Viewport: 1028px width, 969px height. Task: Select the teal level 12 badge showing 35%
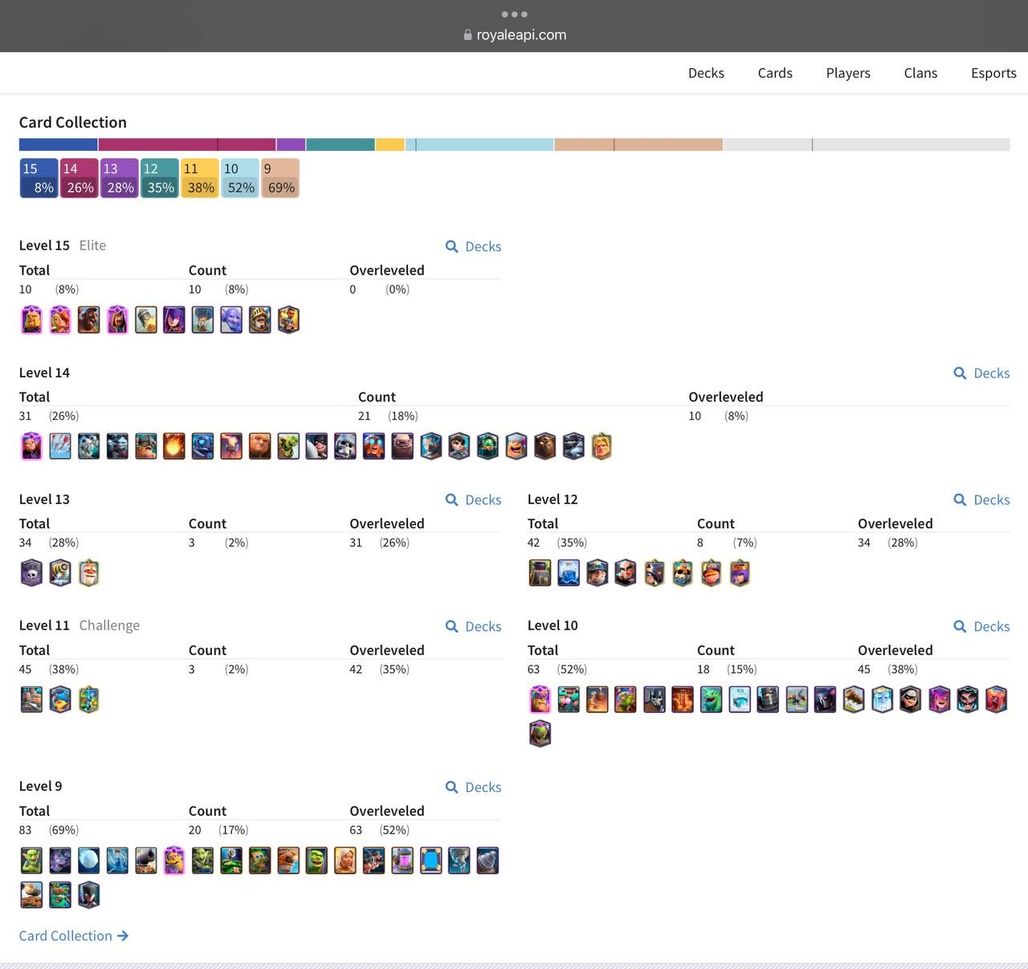point(159,178)
